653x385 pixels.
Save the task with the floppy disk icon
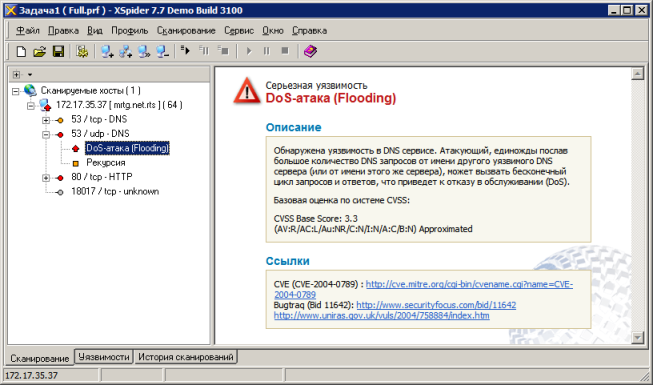tap(58, 51)
